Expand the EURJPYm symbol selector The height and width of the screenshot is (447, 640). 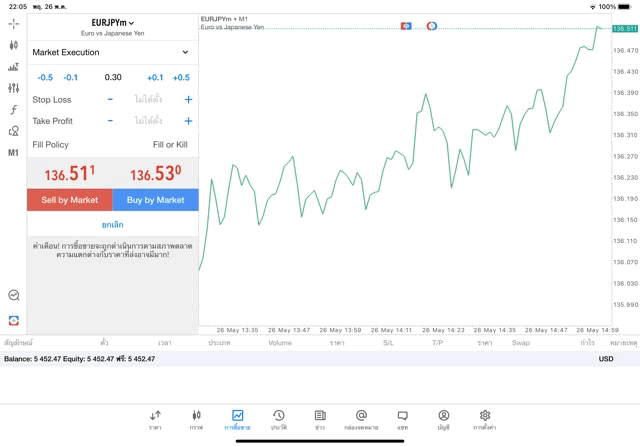click(x=112, y=23)
